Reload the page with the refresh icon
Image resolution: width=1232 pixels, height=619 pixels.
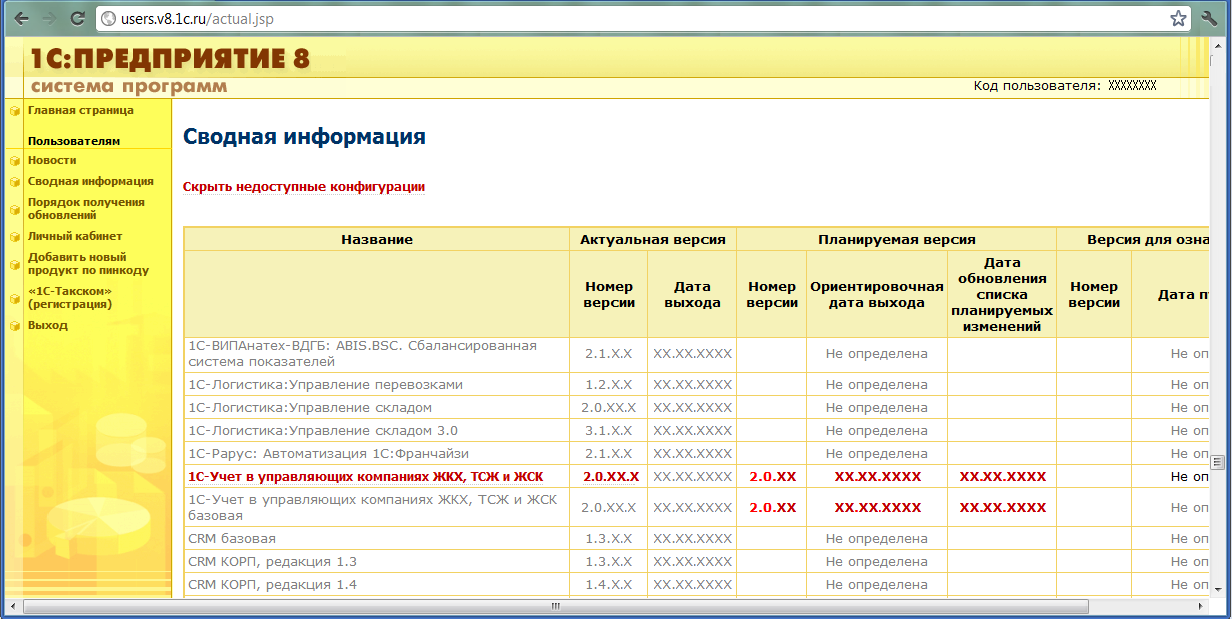pos(77,18)
